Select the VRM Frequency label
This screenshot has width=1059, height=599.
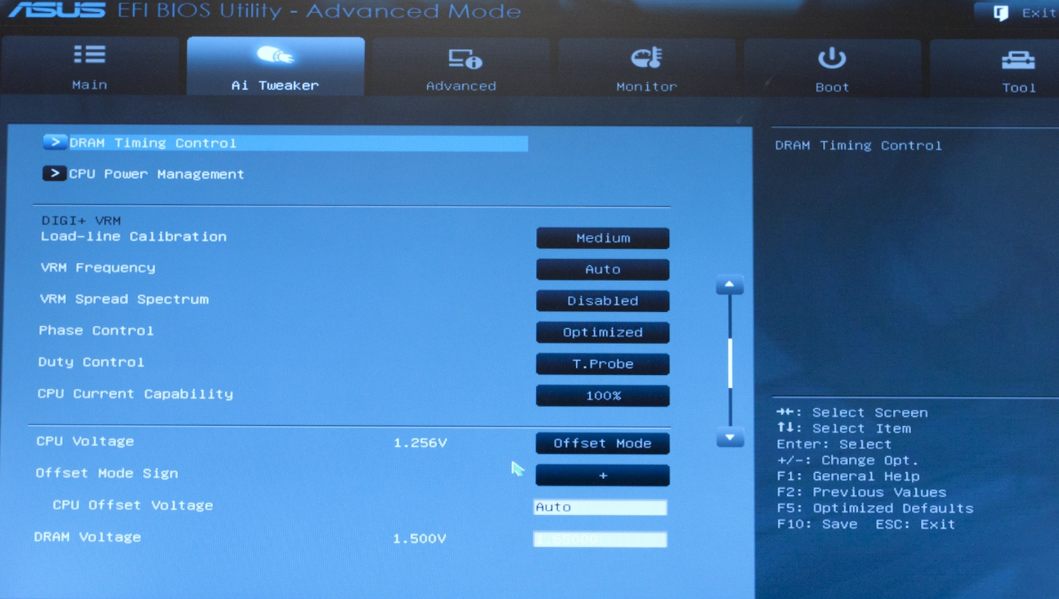(98, 267)
